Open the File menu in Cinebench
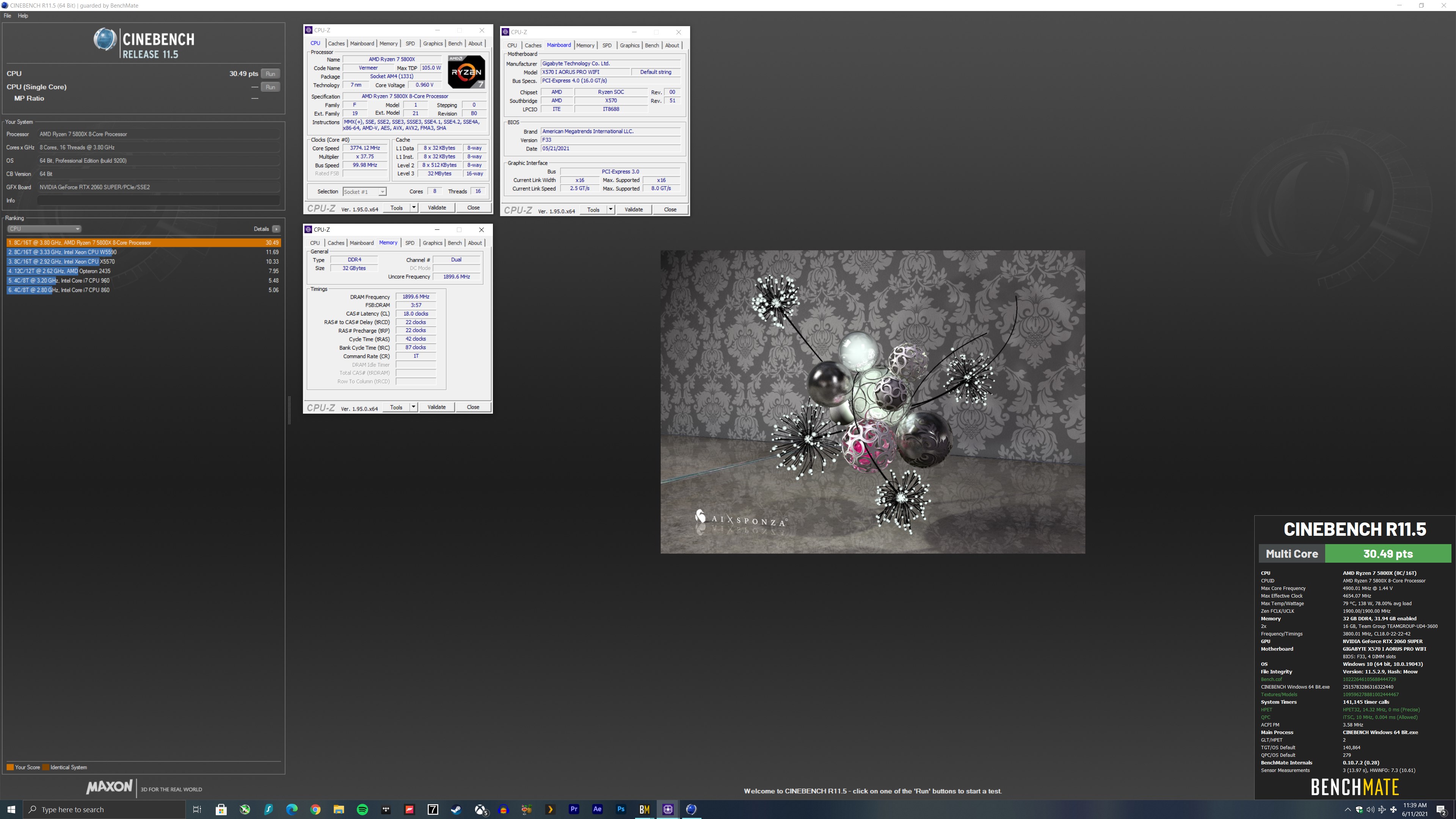Image resolution: width=1456 pixels, height=819 pixels. point(7,16)
